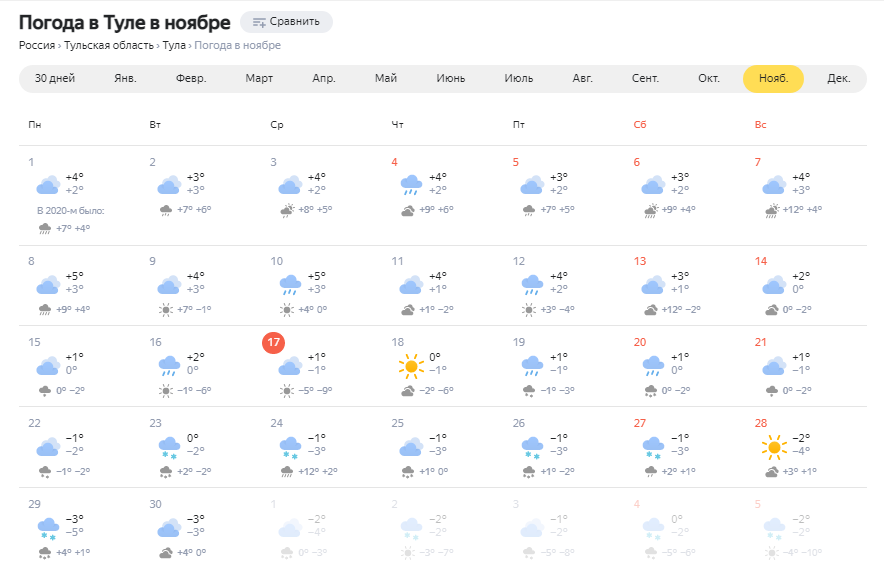This screenshot has height=574, width=884.
Task: Select the Окт. month tab
Action: pyautogui.click(x=709, y=78)
